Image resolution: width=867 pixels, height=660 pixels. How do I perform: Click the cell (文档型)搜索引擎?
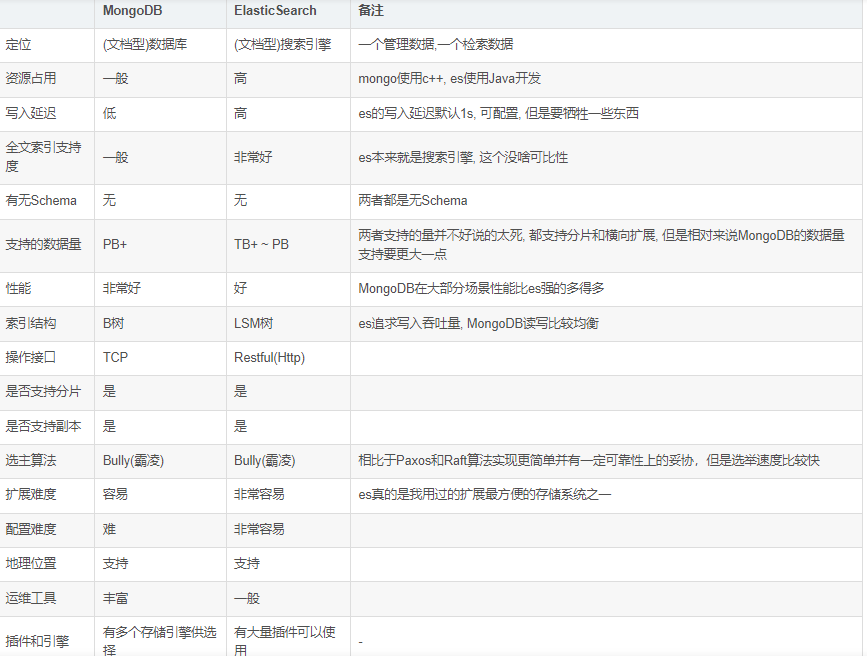click(x=283, y=44)
